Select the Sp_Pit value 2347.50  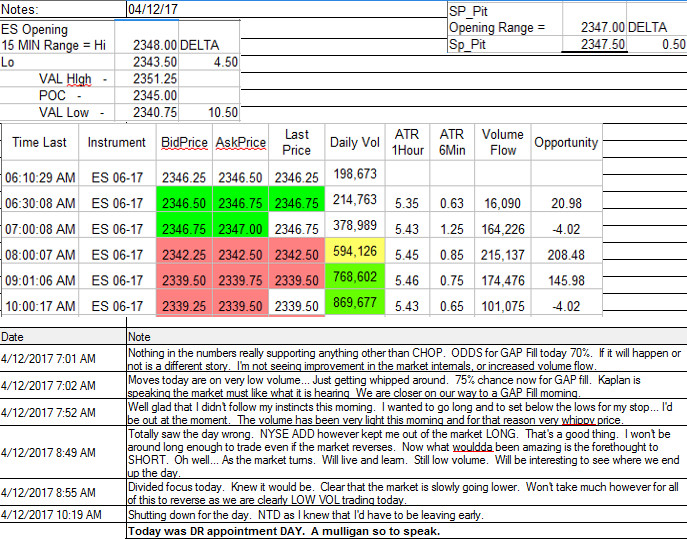[x=595, y=44]
